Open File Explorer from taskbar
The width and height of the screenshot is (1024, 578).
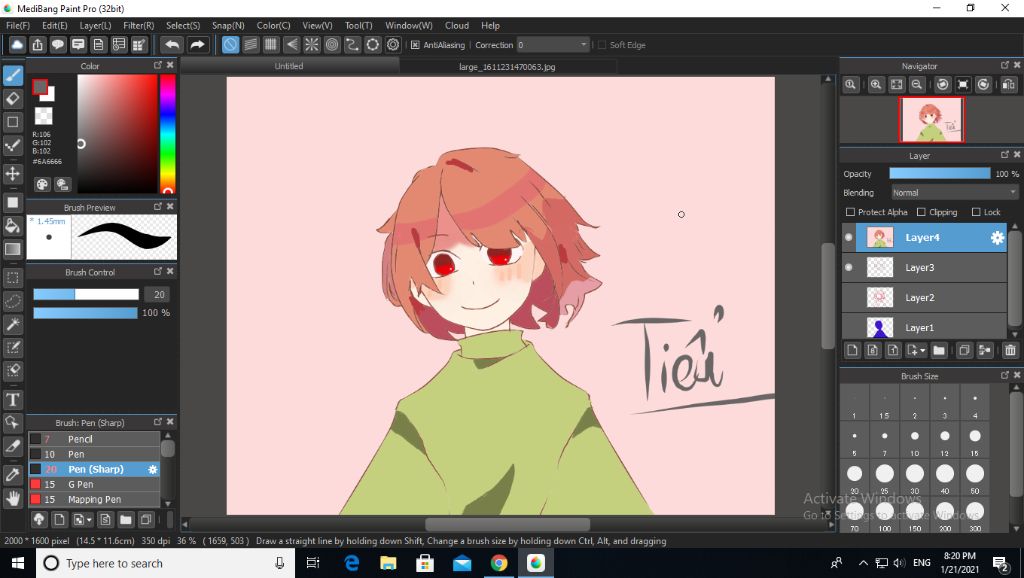click(x=389, y=563)
